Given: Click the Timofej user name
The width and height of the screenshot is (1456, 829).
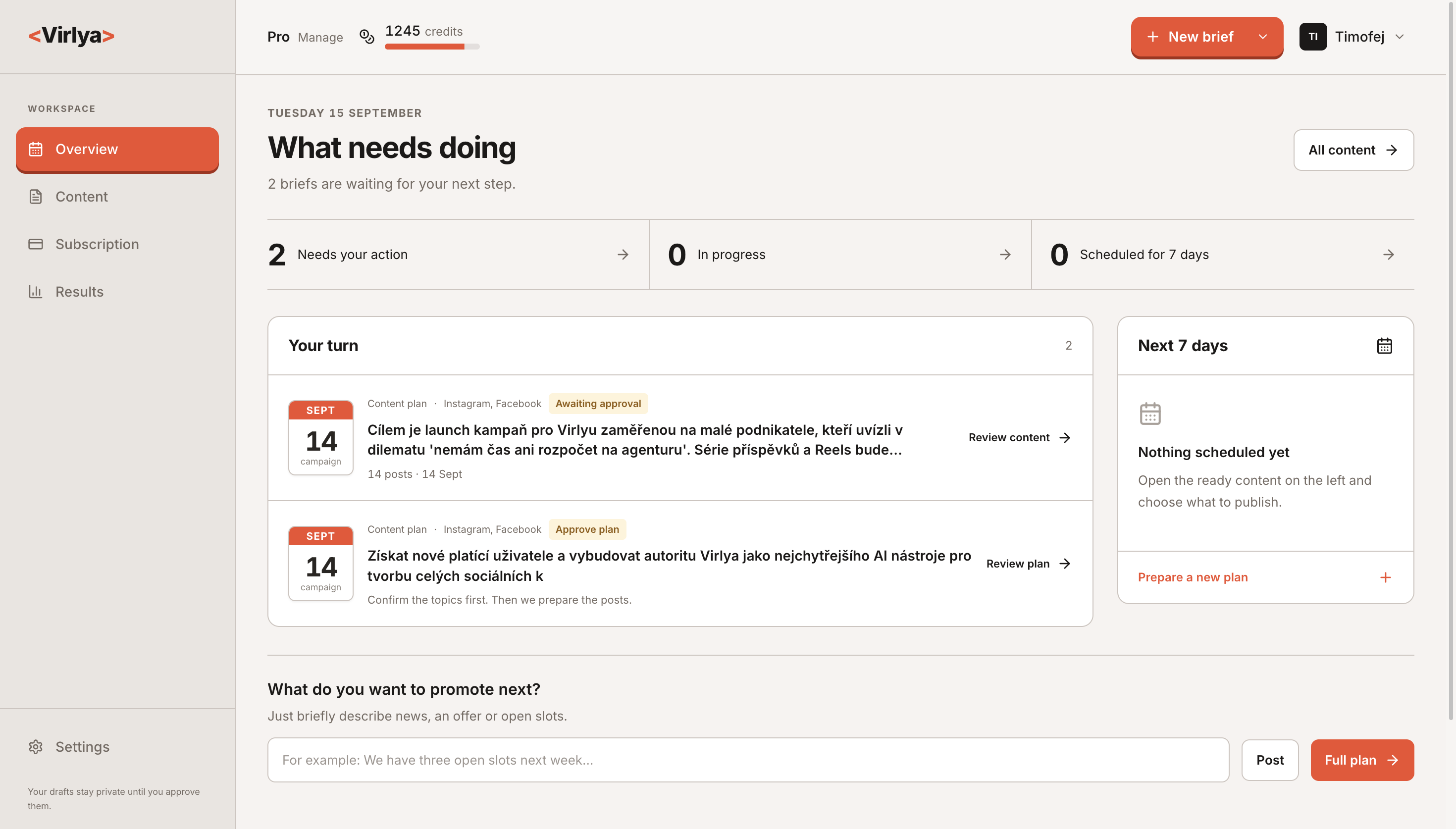Looking at the screenshot, I should tap(1359, 37).
